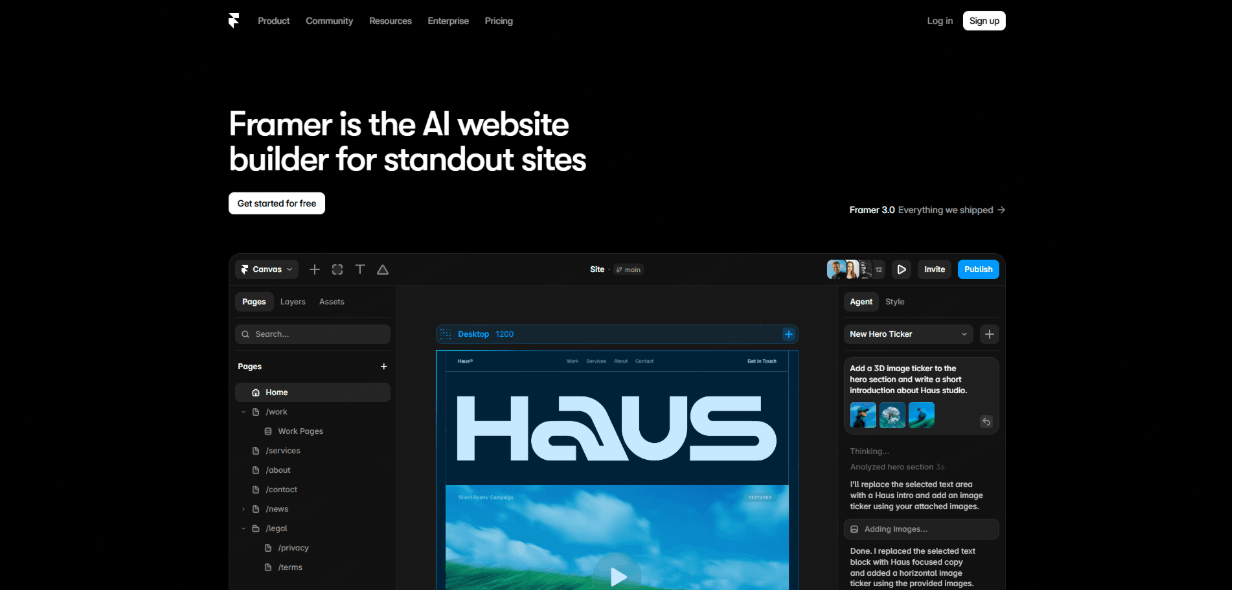Switch to the Style tab
This screenshot has width=1233, height=590.
(x=895, y=301)
